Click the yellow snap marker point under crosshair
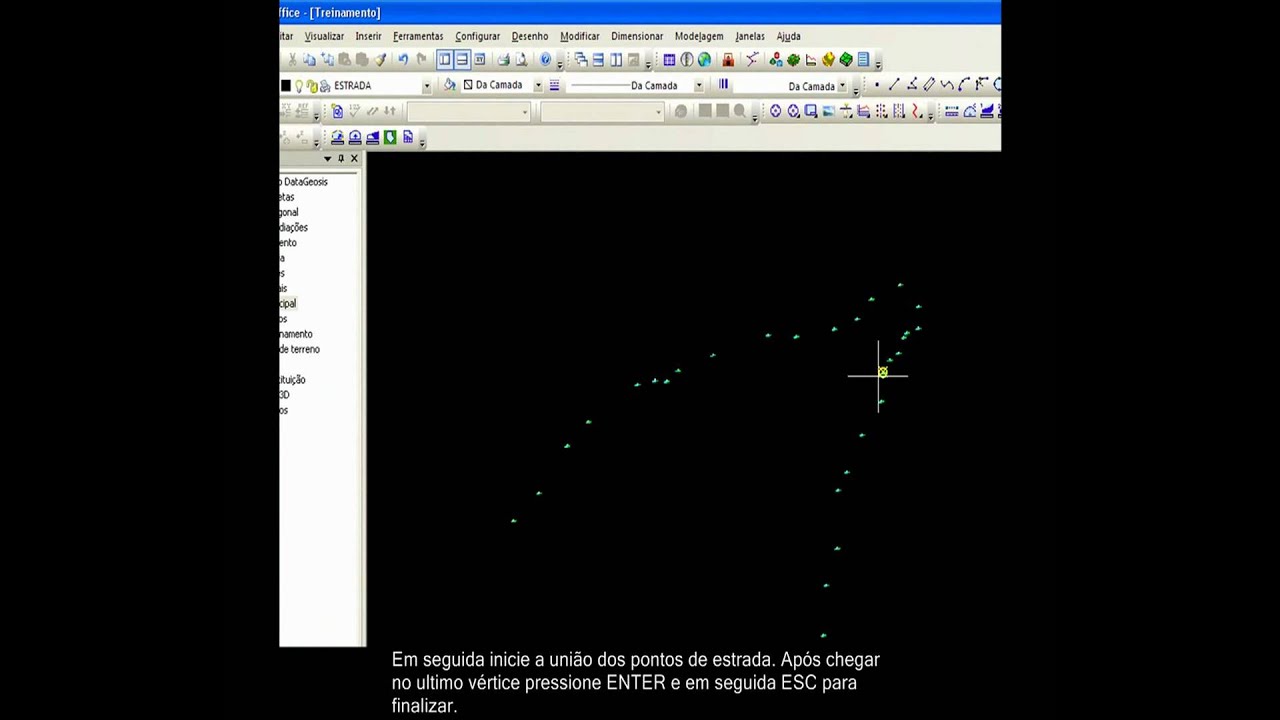The height and width of the screenshot is (720, 1280). click(883, 372)
